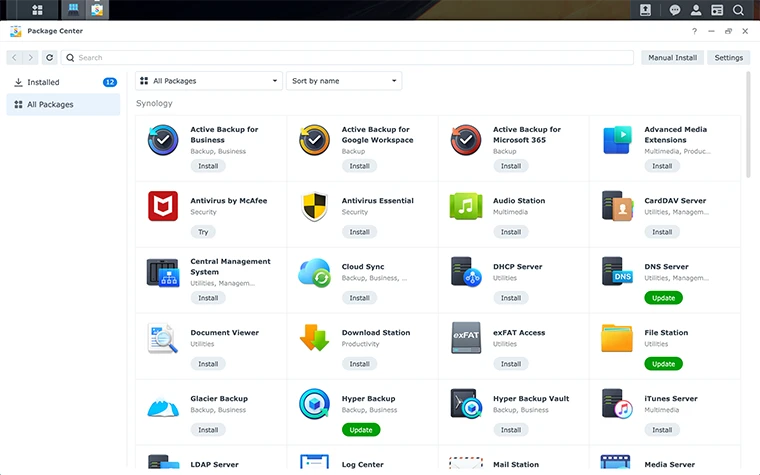Click the Audio Station icon
Screen dimensions: 760x475
click(466, 206)
